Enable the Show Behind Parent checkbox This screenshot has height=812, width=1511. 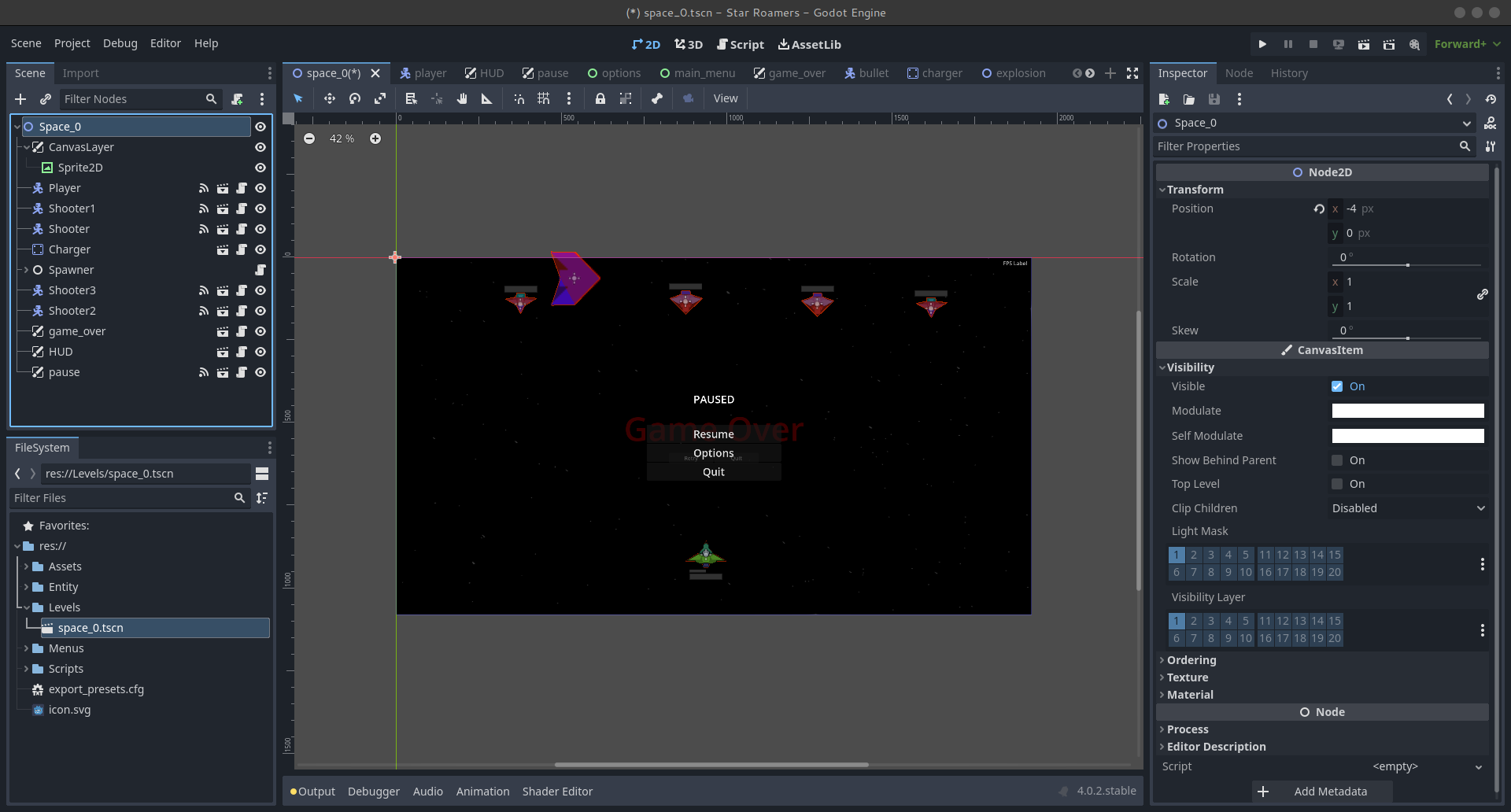point(1337,460)
